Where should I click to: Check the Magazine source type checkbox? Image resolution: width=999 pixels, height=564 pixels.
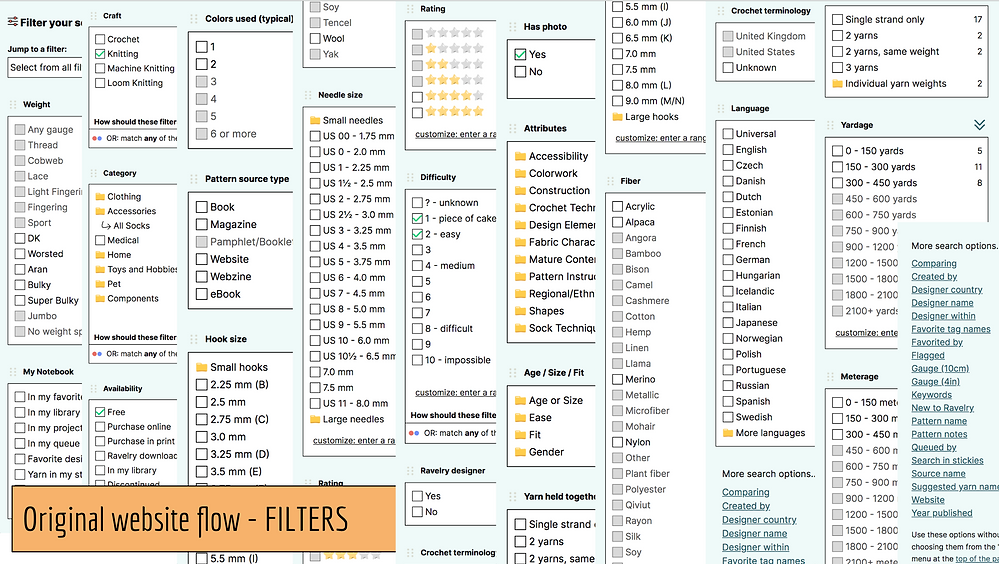coord(202,224)
